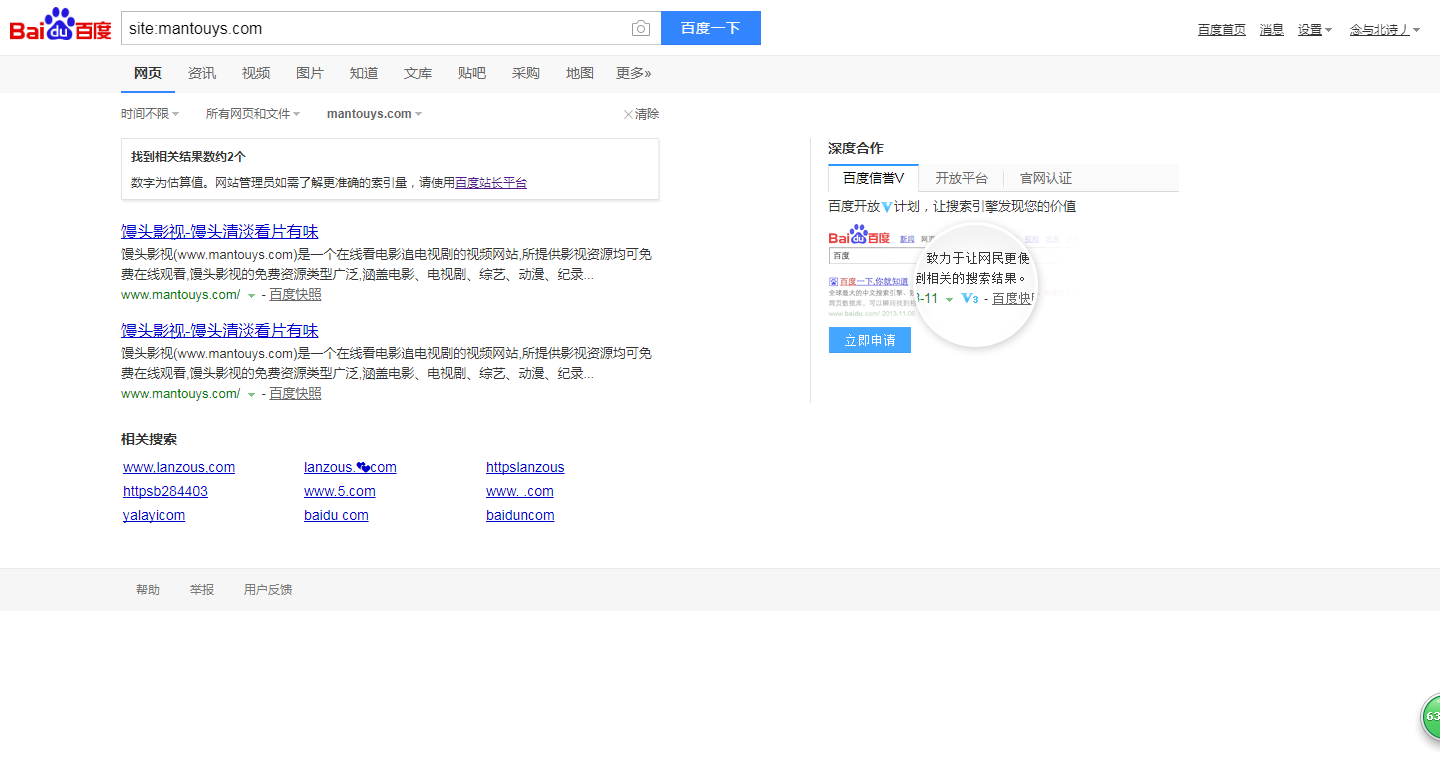Expand the mantouys.com site filter
The height and width of the screenshot is (770, 1440).
pyautogui.click(x=374, y=114)
